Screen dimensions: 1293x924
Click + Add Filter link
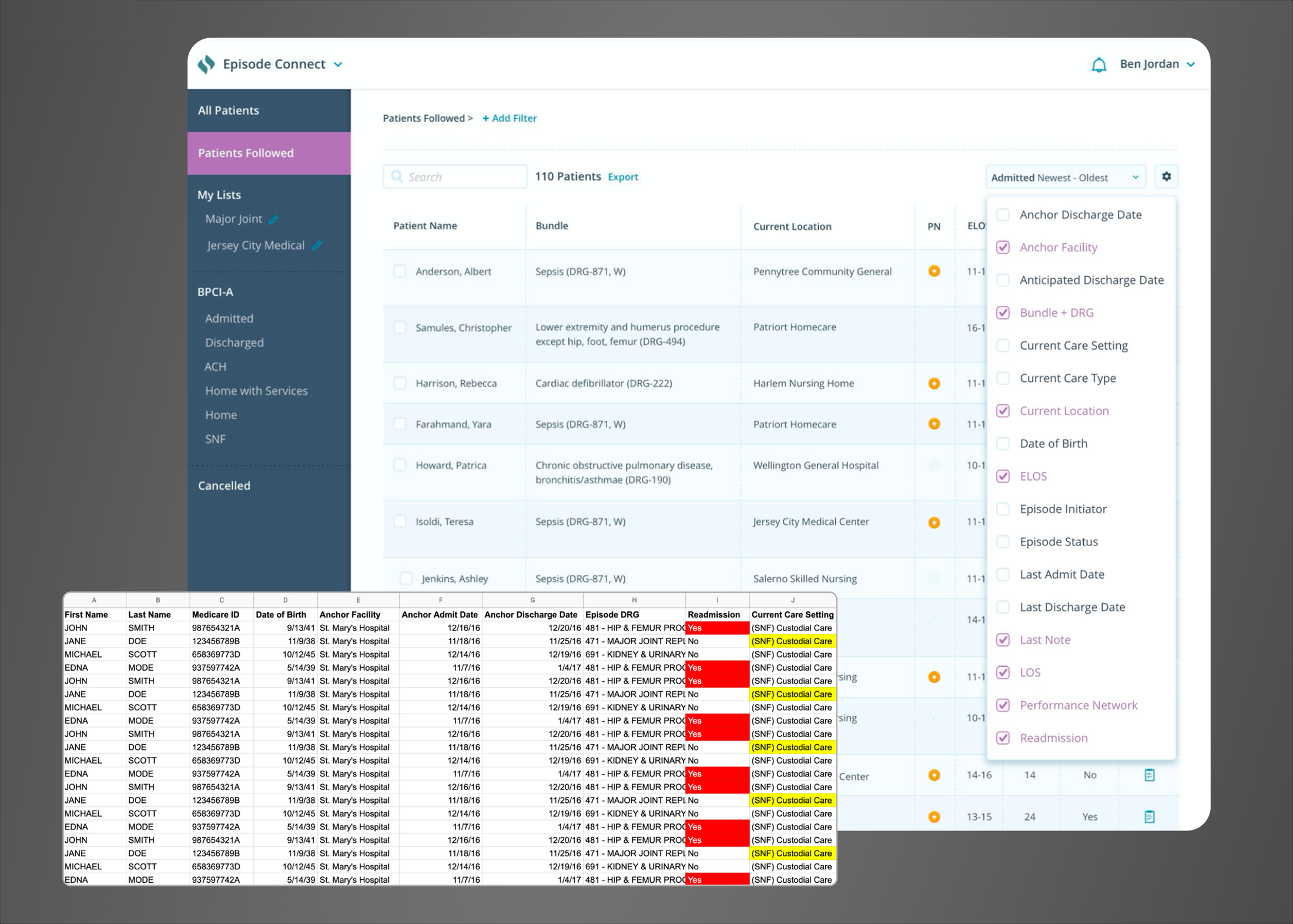click(510, 118)
